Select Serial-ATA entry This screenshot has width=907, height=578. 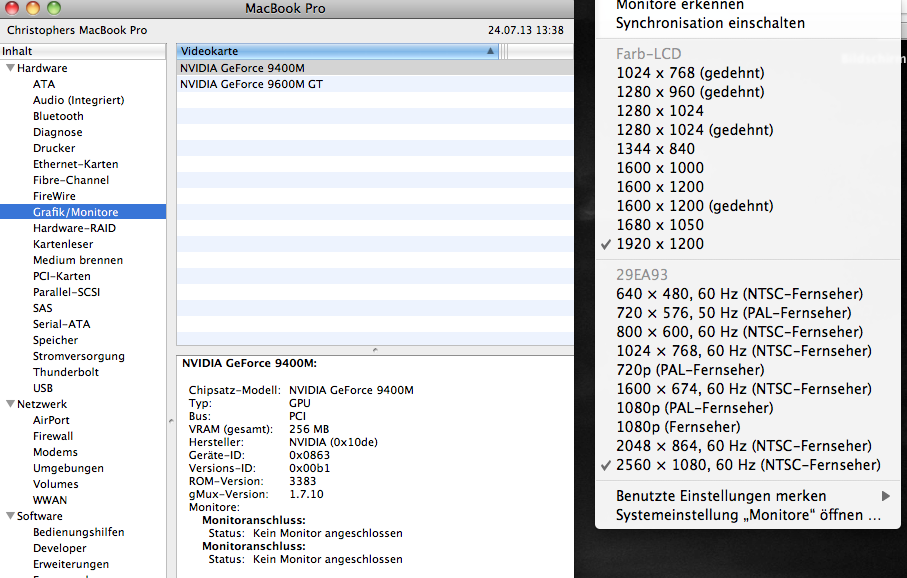coord(61,324)
